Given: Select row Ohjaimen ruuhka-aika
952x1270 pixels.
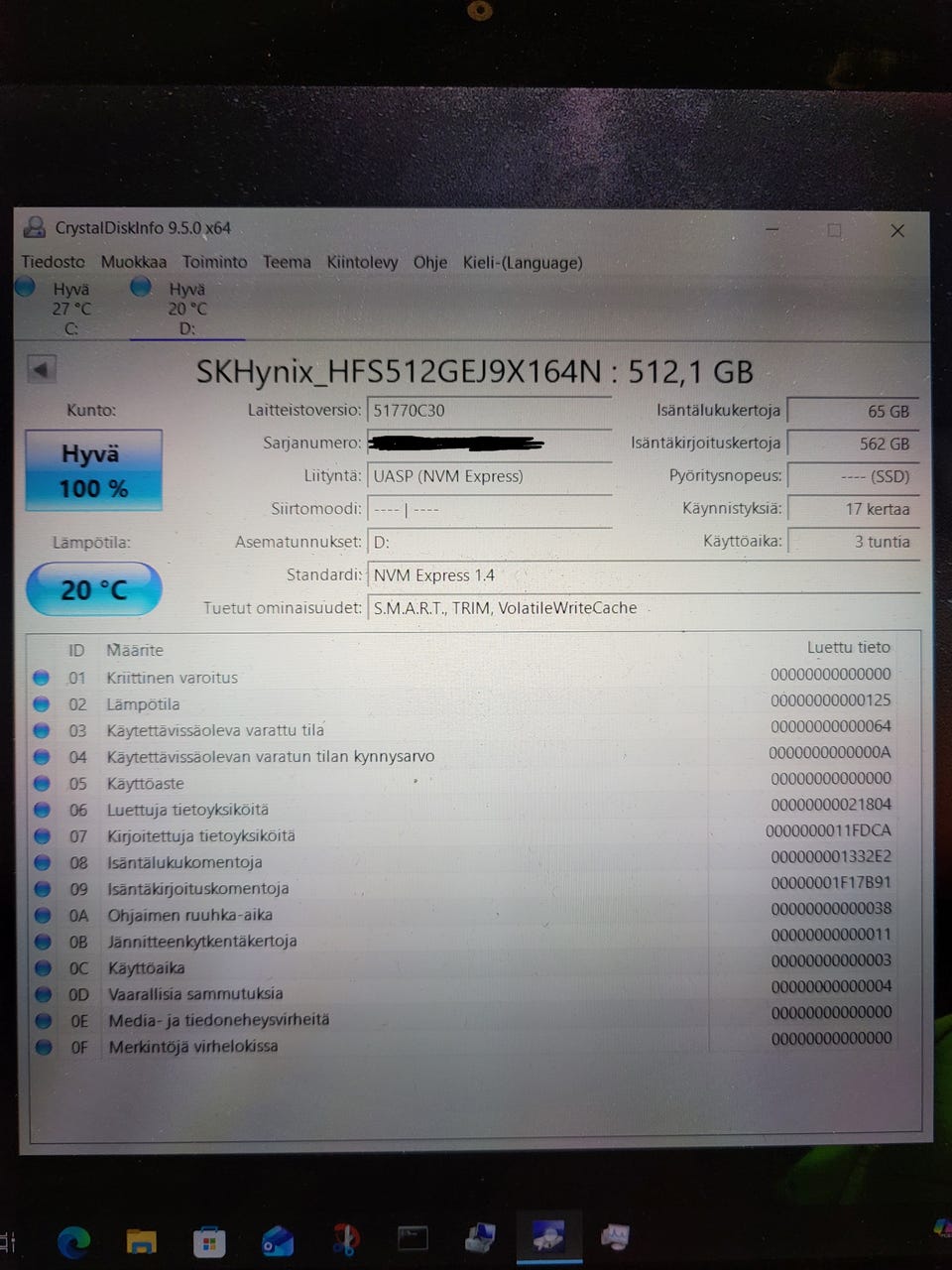Looking at the screenshot, I should click(464, 914).
